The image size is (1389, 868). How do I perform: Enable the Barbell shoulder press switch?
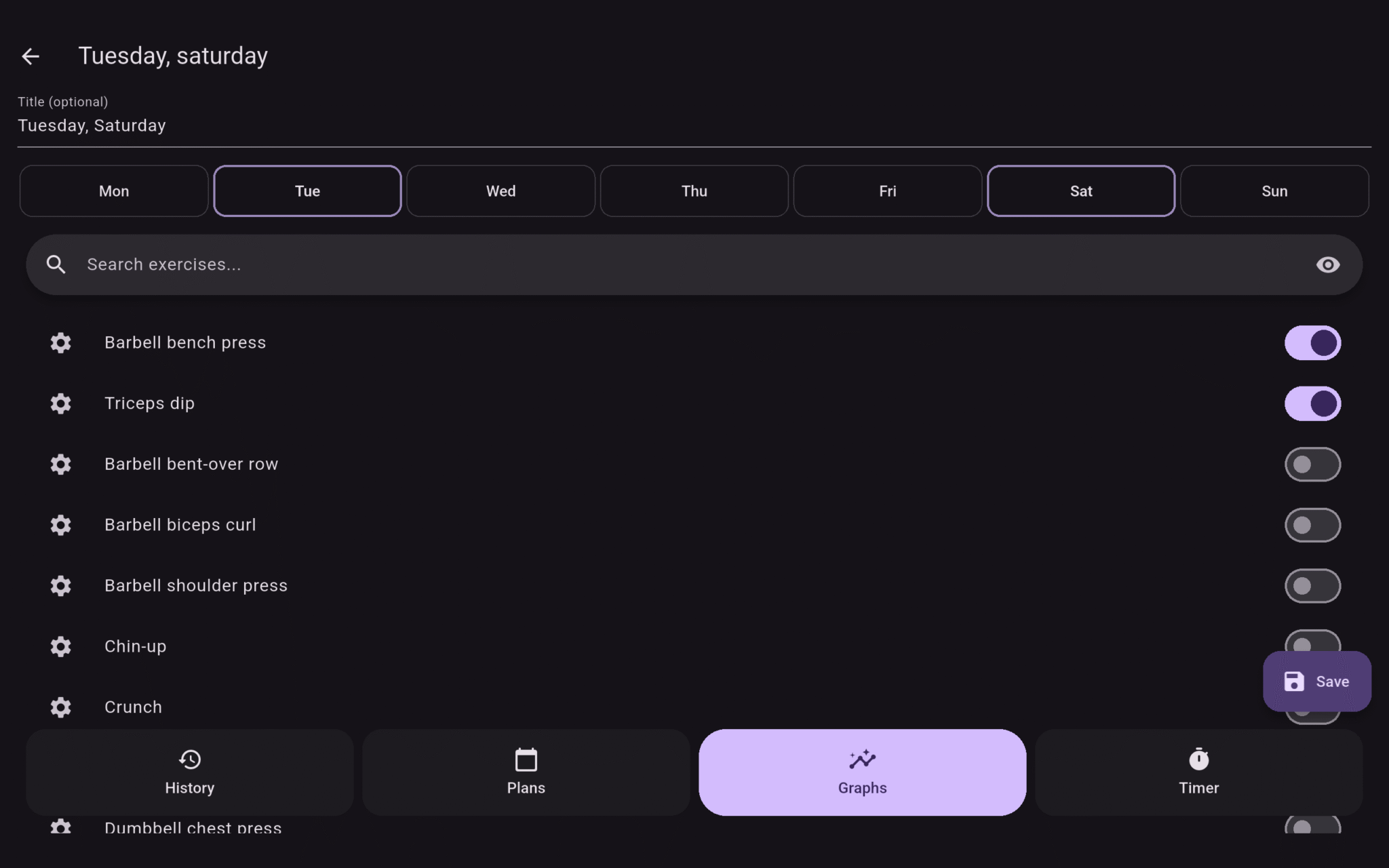pyautogui.click(x=1312, y=586)
